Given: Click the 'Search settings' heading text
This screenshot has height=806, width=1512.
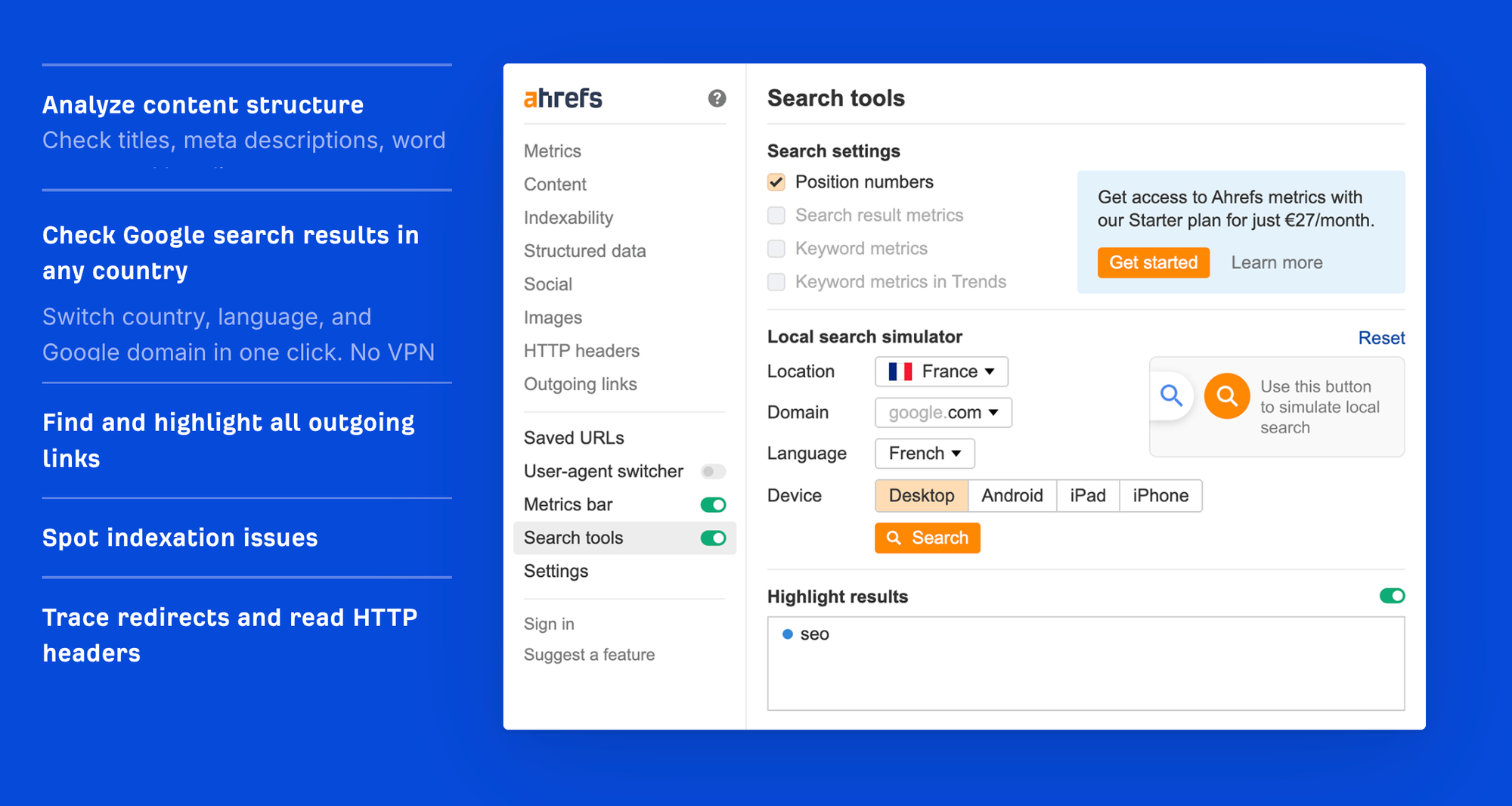Looking at the screenshot, I should pyautogui.click(x=834, y=151).
